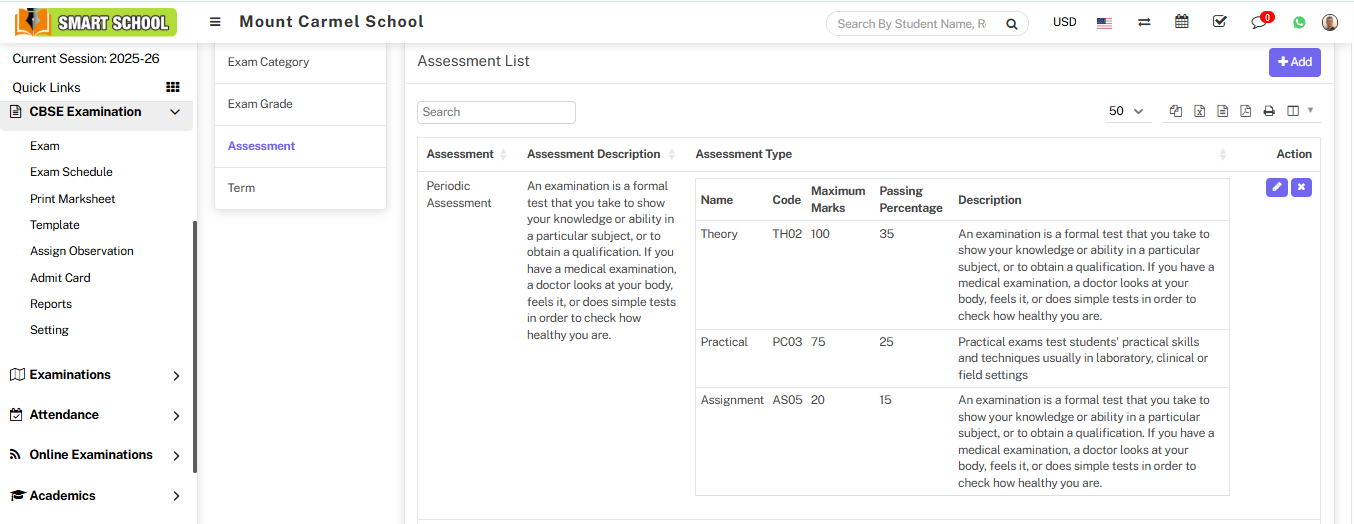Open the column visibility dropdown

point(1299,111)
